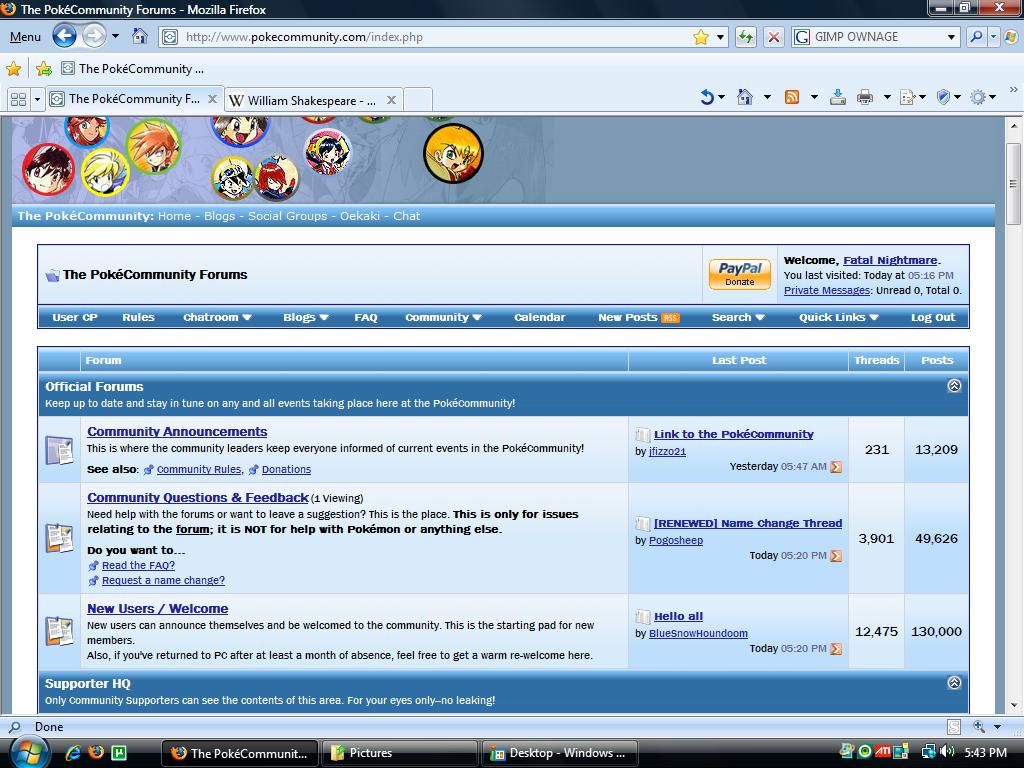Viewport: 1024px width, 768px height.
Task: Click the house icon in the right toolbar
Action: pyautogui.click(x=744, y=97)
